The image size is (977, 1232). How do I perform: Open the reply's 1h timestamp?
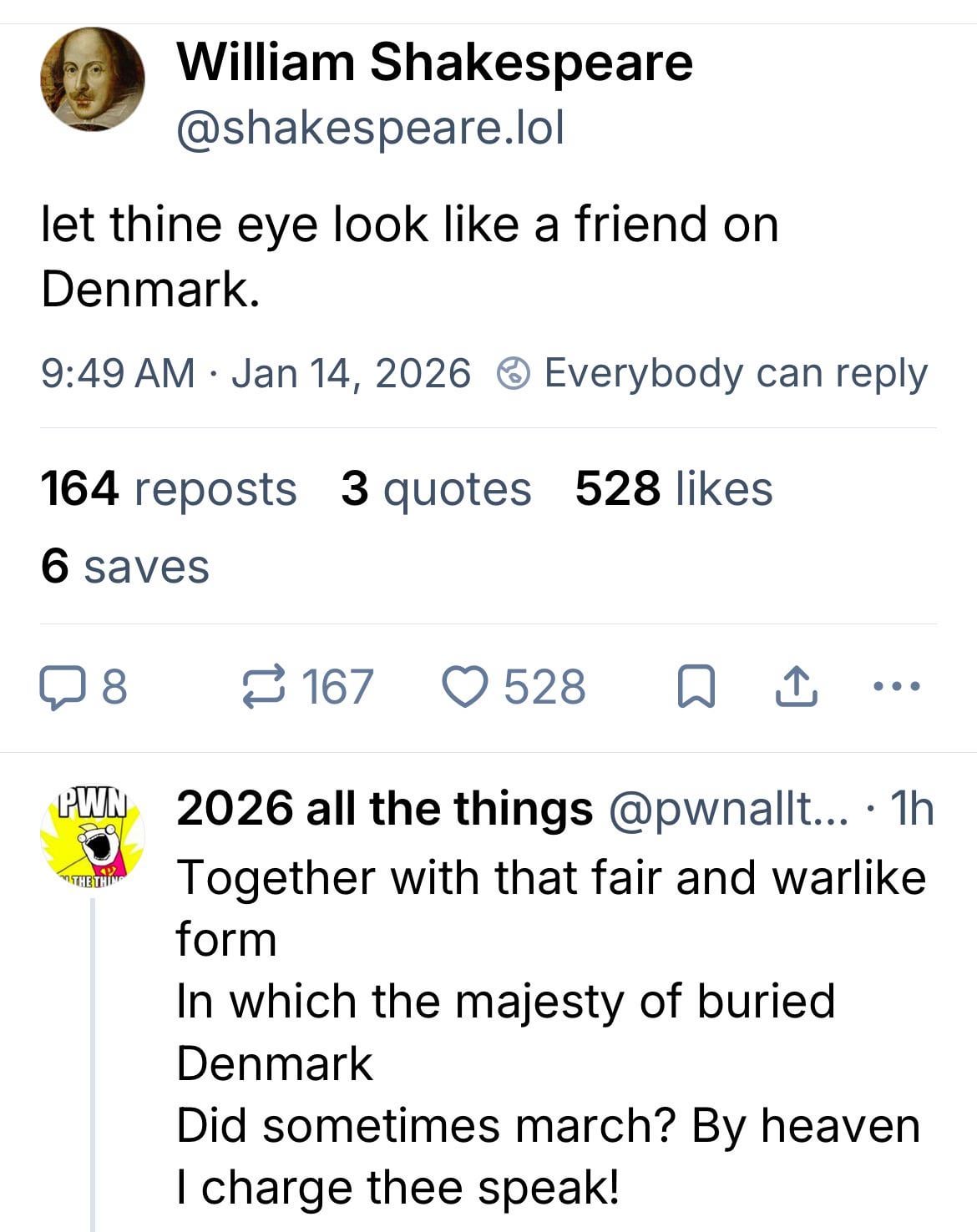[912, 808]
